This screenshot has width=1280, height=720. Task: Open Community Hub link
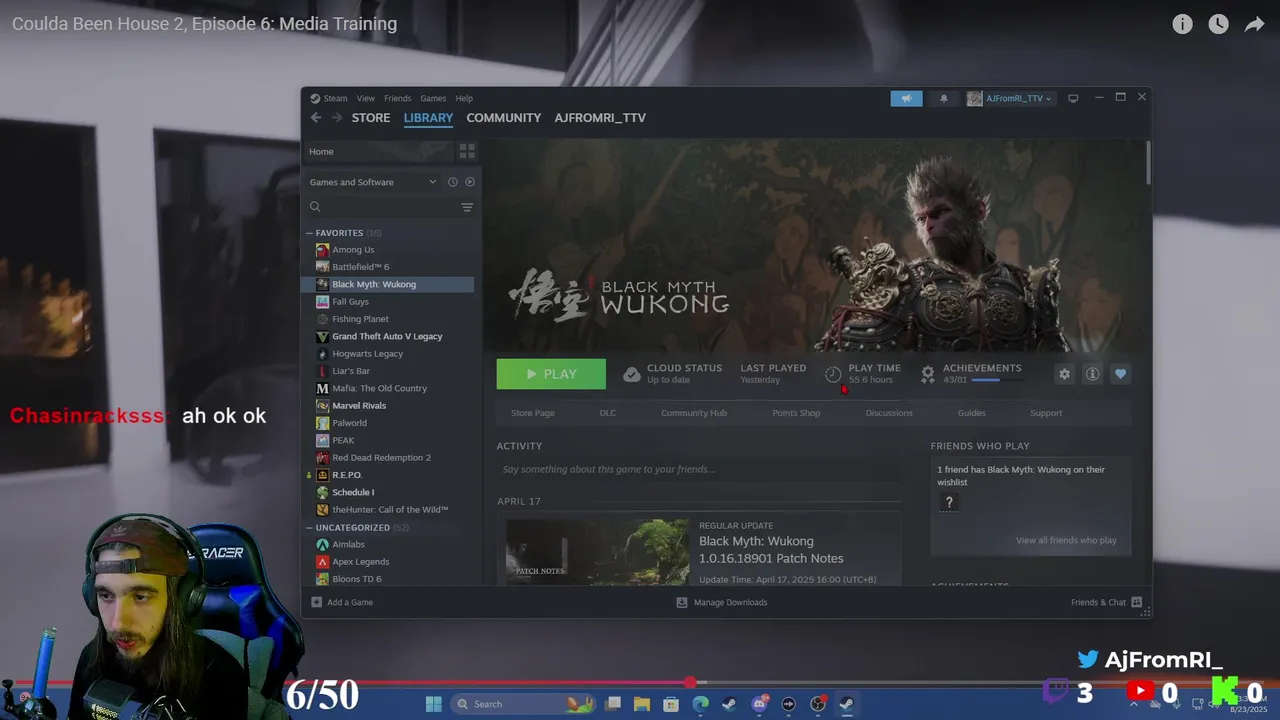point(694,413)
